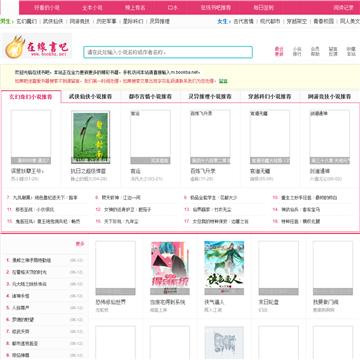Open the 玄幻魔幻 genre link

[27, 21]
